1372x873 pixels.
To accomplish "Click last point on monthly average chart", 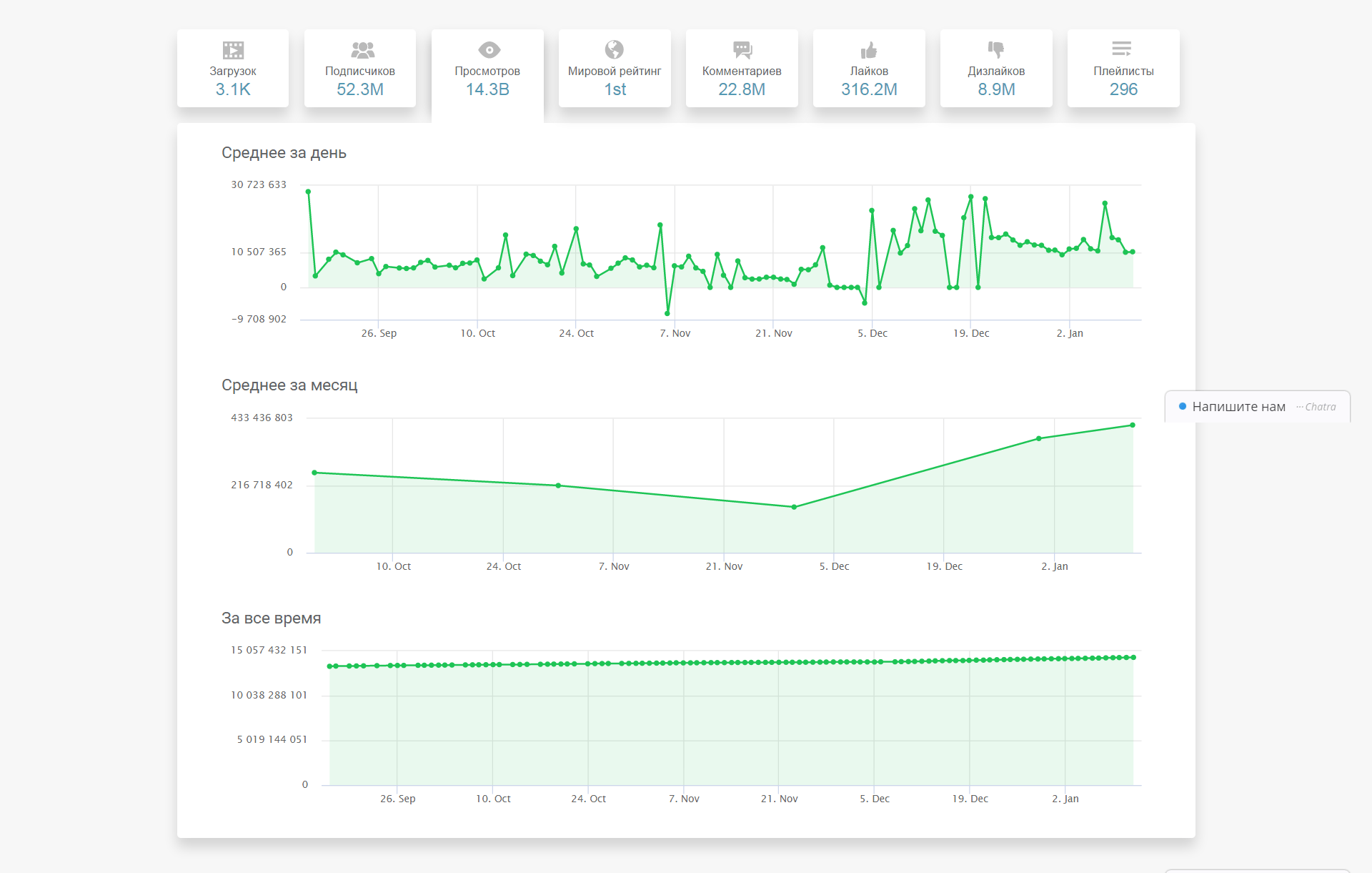I will tap(1133, 425).
